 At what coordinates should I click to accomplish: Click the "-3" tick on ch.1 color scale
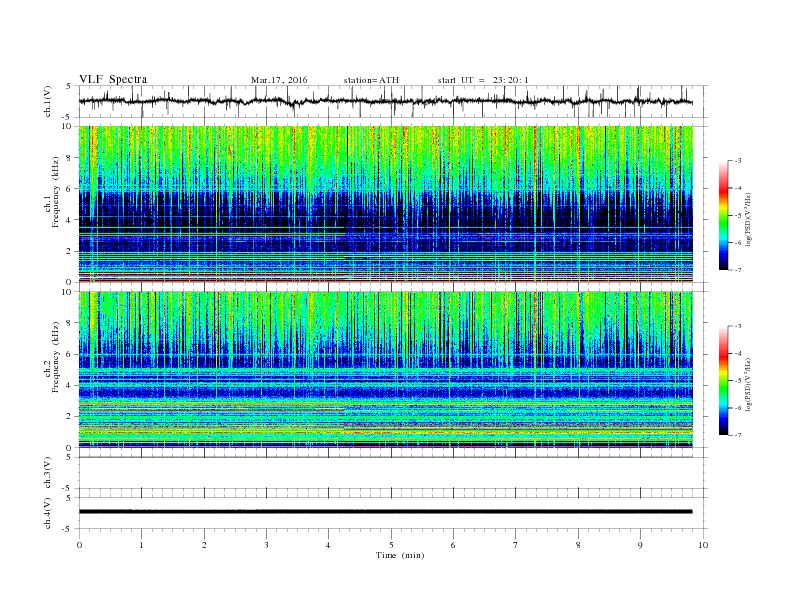tap(737, 161)
